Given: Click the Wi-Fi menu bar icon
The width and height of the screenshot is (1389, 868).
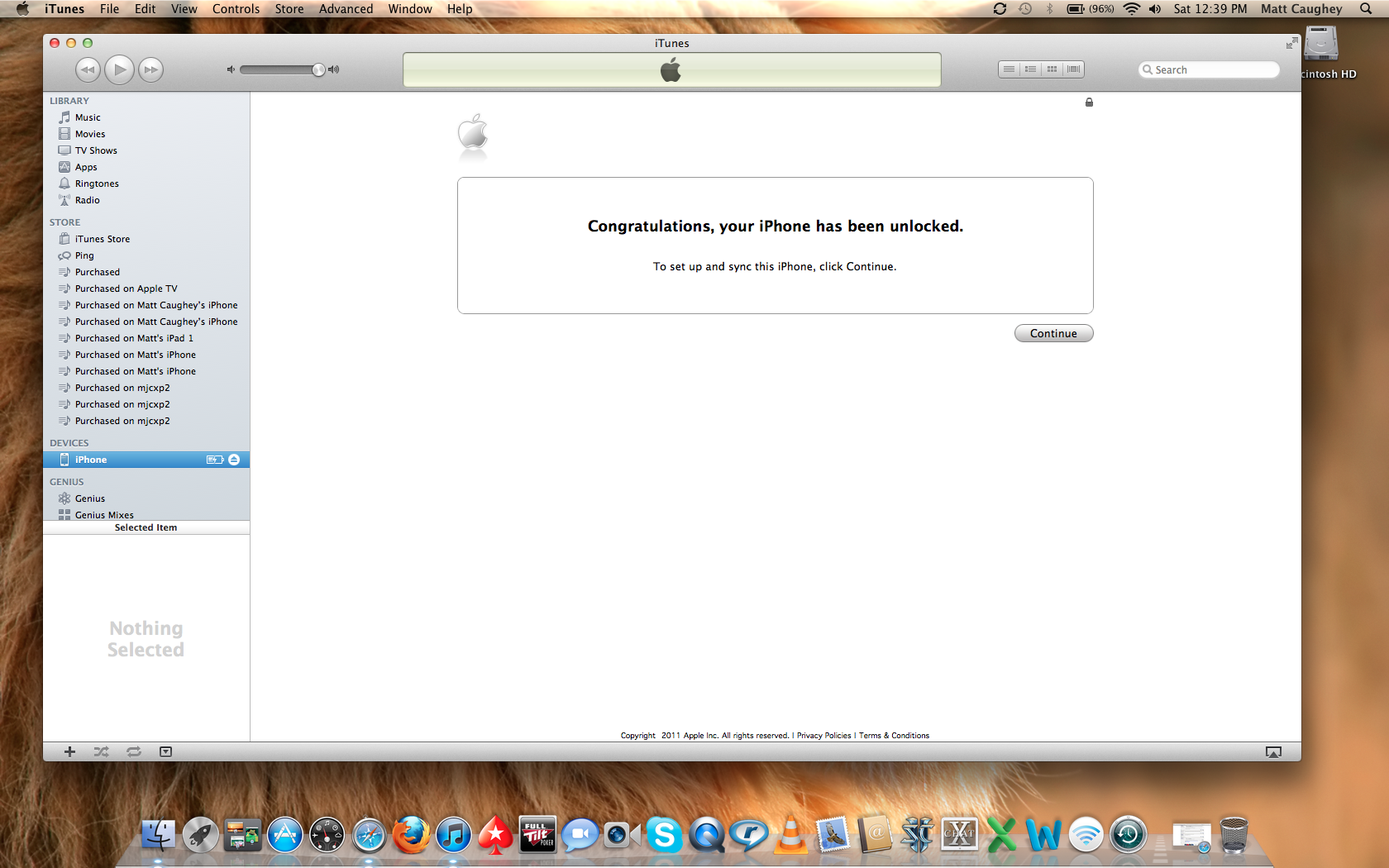Looking at the screenshot, I should coord(1132,9).
